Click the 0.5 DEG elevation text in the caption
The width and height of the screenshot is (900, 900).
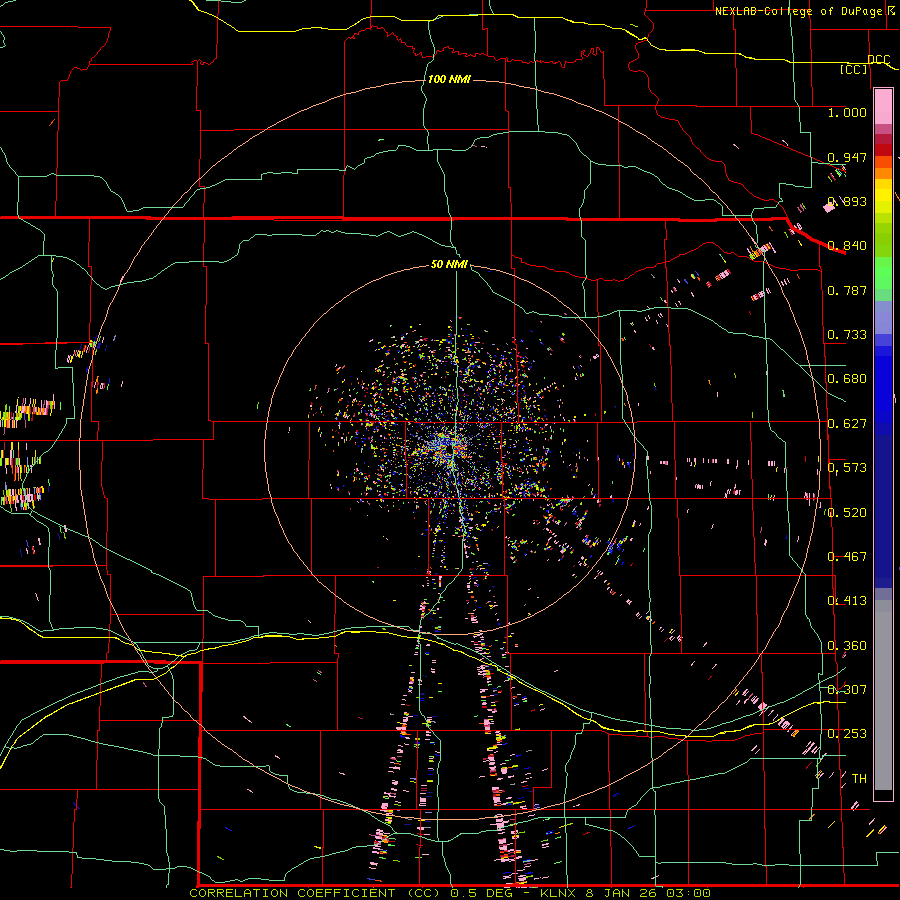tap(483, 893)
